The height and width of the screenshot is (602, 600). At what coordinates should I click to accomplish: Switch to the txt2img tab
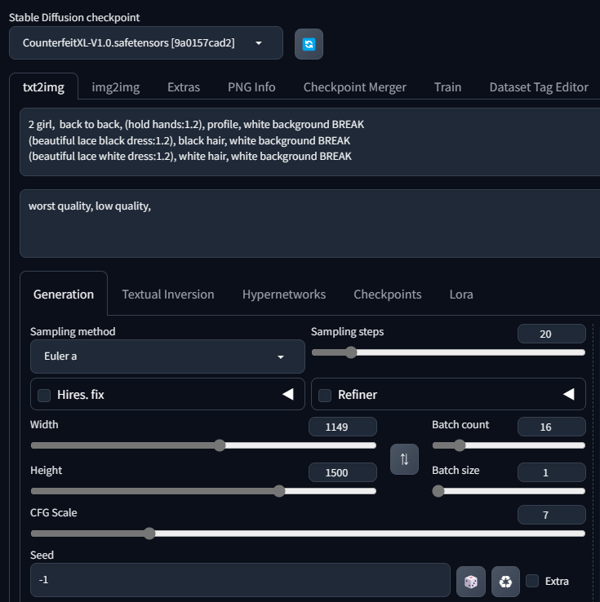click(44, 87)
